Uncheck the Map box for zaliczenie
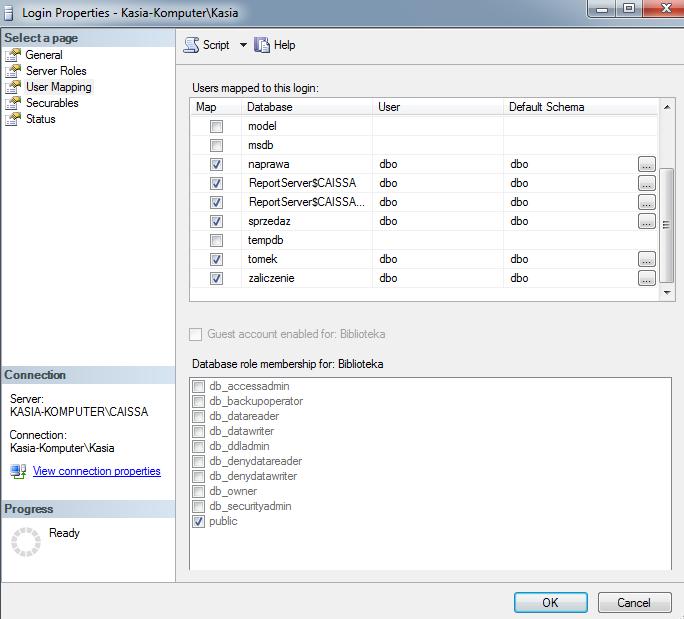 (x=216, y=278)
